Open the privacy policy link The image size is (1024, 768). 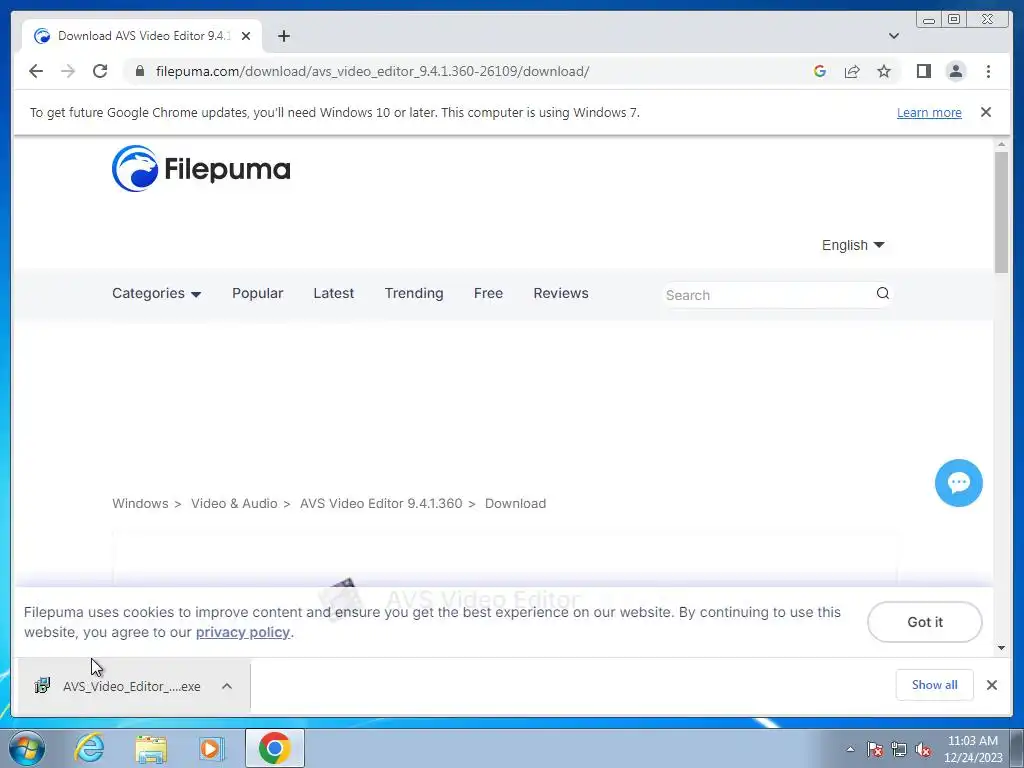point(242,632)
